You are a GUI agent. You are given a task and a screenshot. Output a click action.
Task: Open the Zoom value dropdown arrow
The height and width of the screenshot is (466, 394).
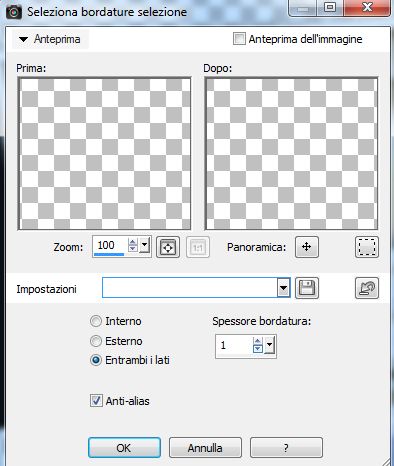coord(144,245)
